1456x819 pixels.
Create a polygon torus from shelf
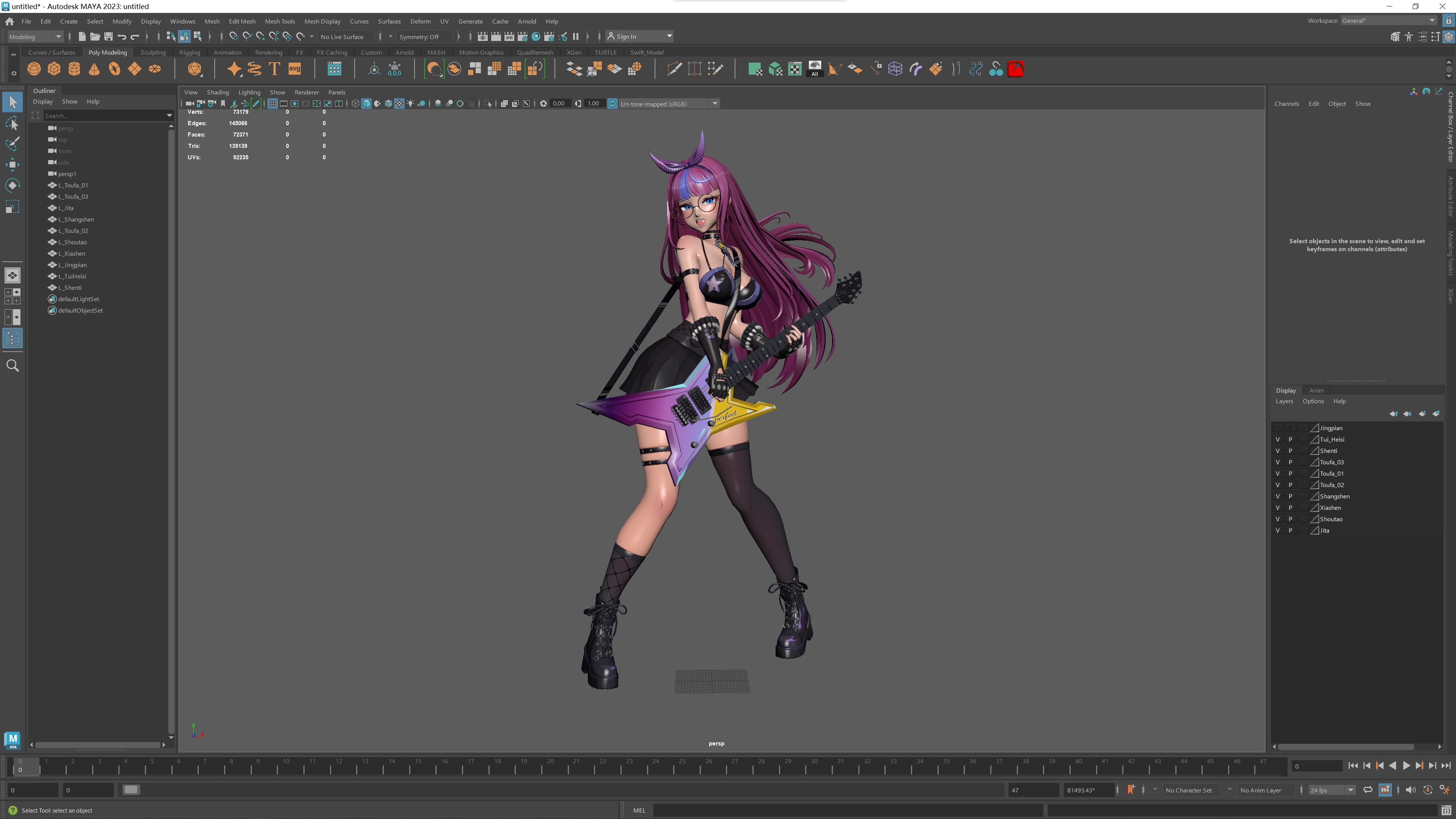[115, 69]
